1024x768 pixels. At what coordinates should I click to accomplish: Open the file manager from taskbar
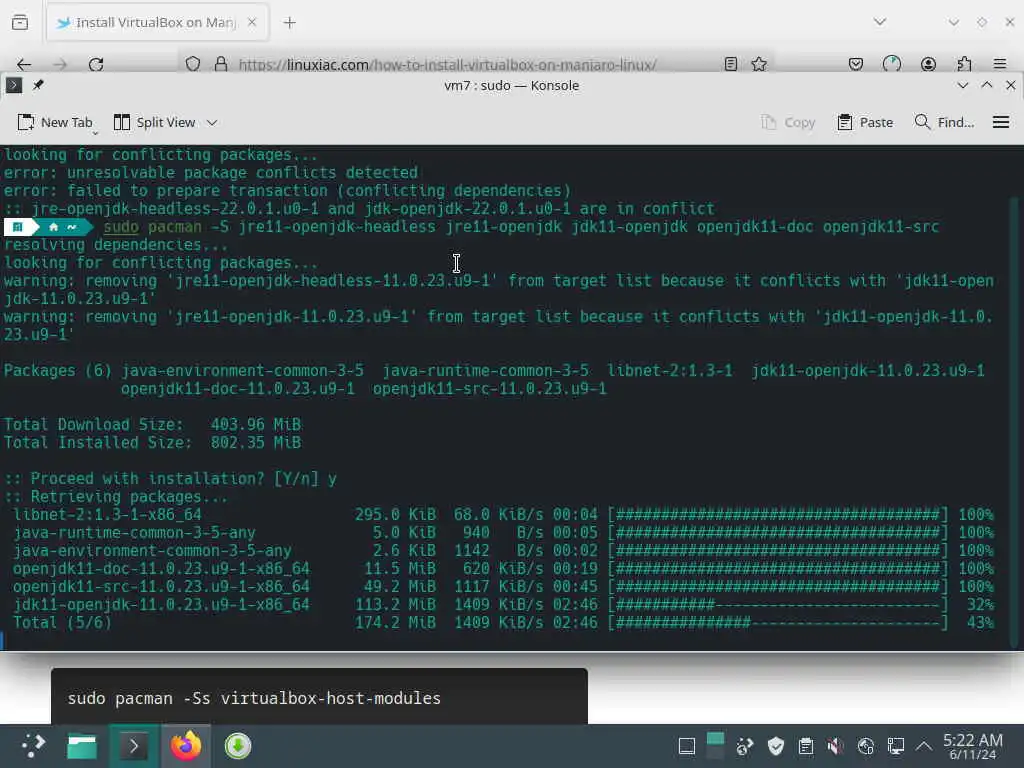point(82,746)
